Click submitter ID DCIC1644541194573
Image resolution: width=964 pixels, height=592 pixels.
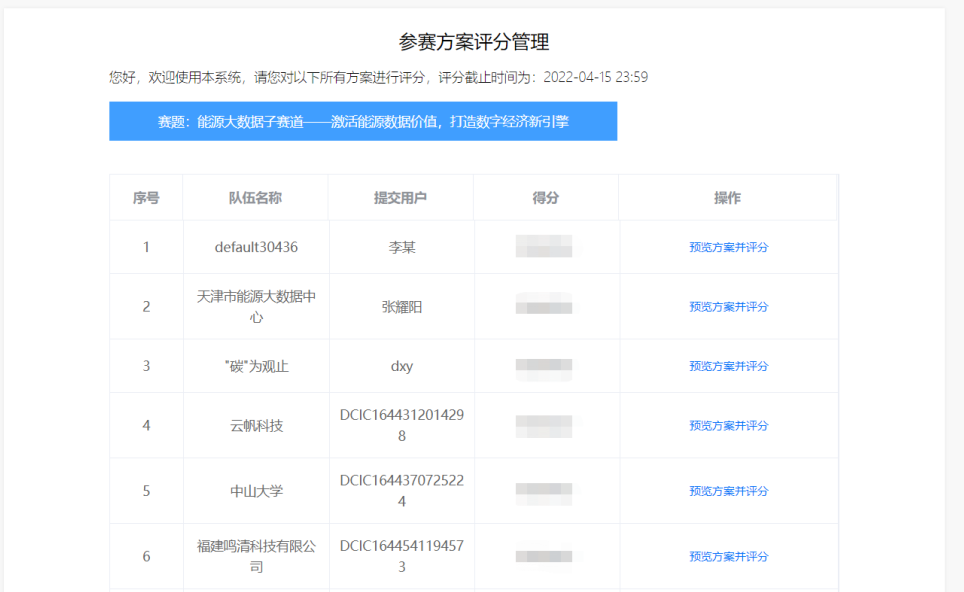401,556
